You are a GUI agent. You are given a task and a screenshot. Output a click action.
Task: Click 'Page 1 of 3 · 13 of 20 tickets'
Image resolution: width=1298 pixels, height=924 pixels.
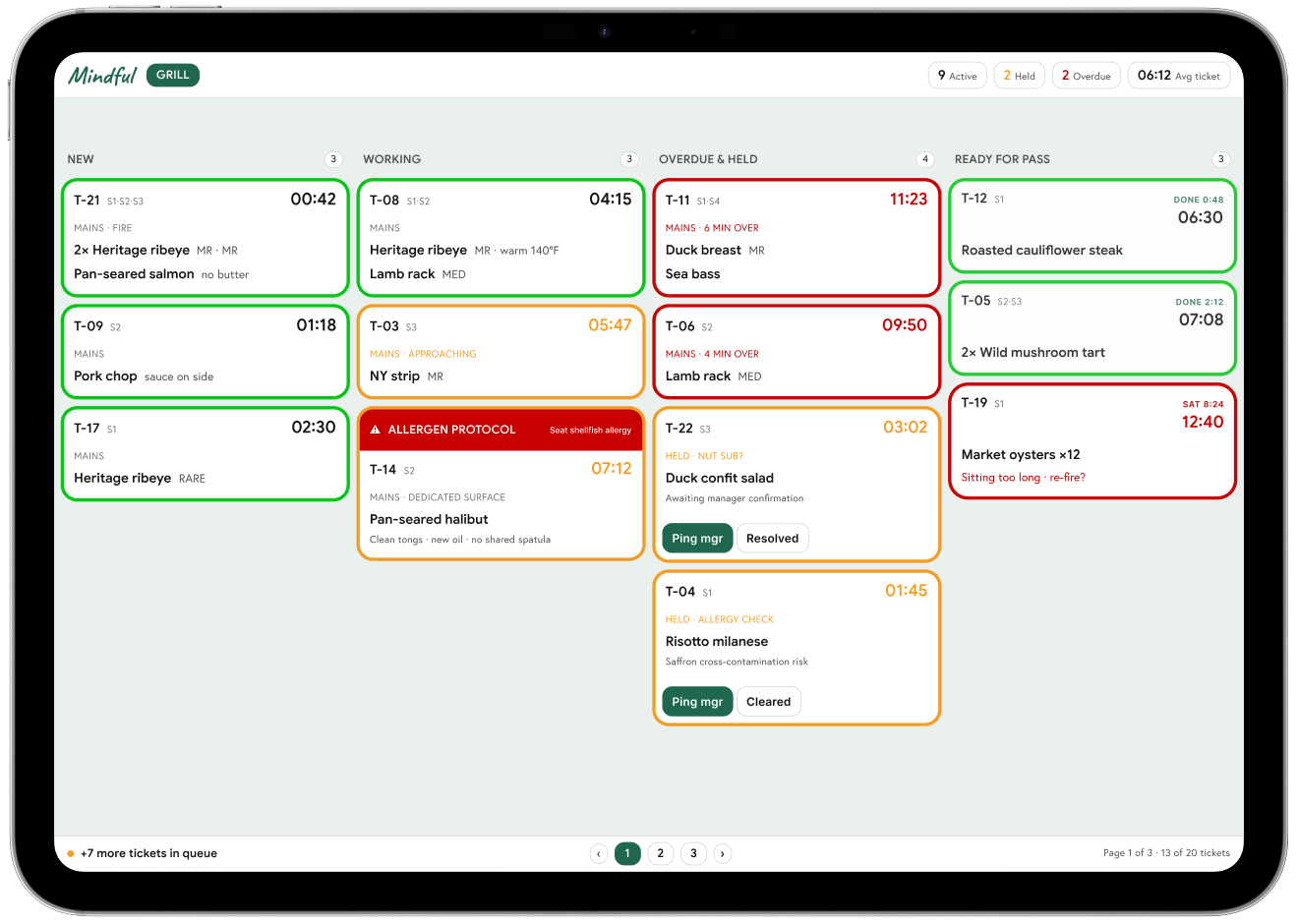pyautogui.click(x=1166, y=853)
